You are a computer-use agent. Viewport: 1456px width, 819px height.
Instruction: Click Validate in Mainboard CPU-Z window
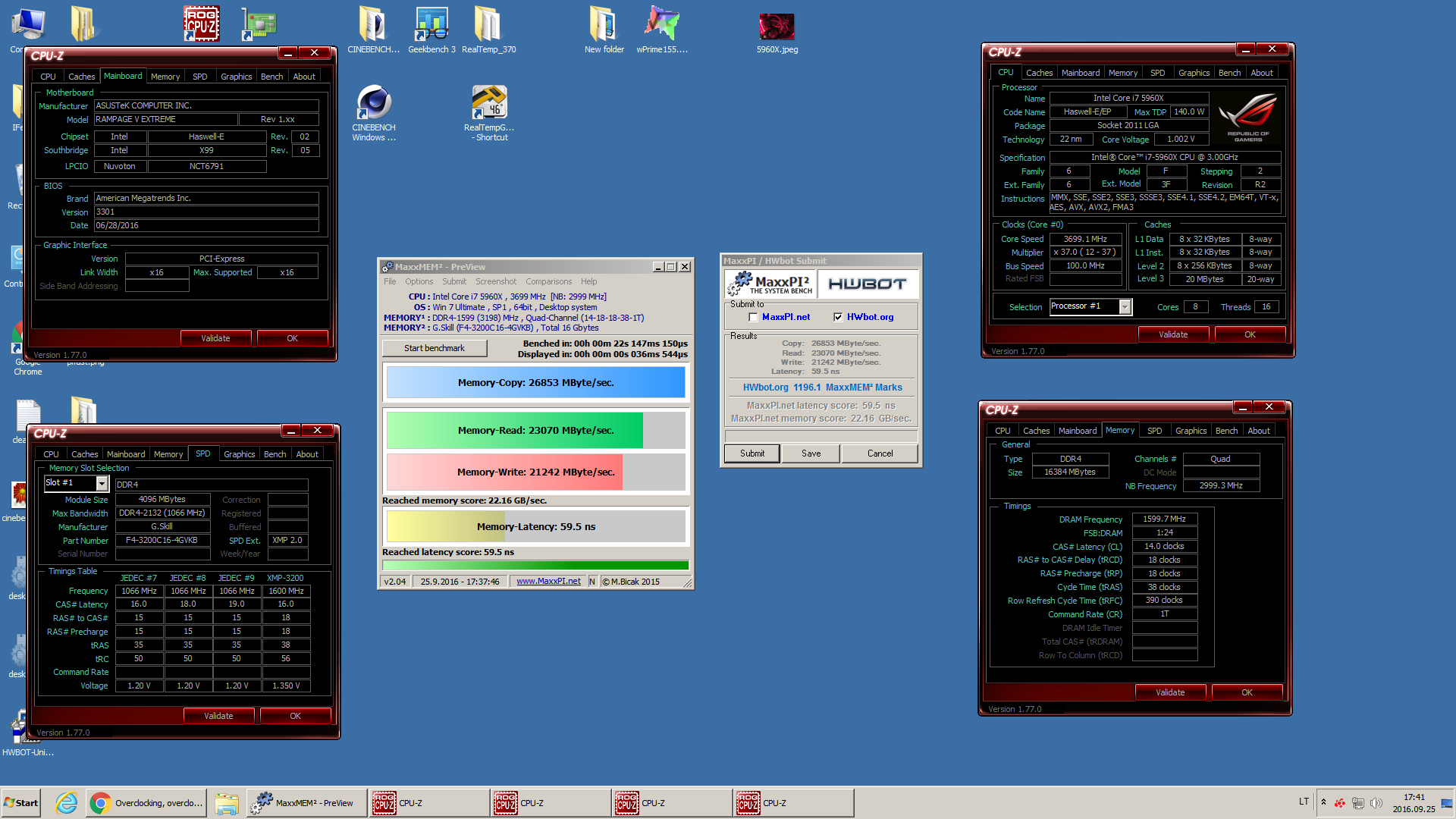pyautogui.click(x=215, y=338)
